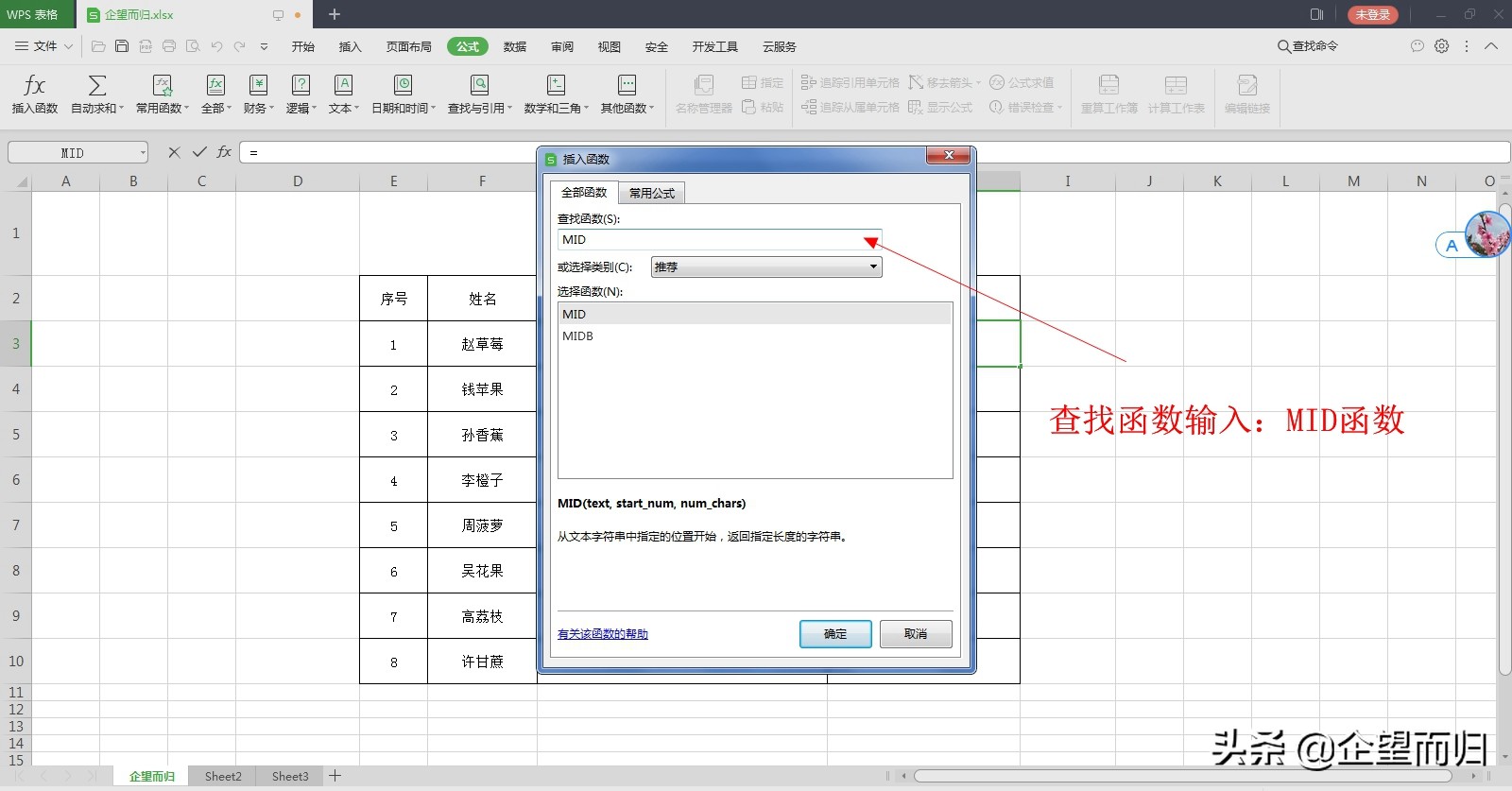Screen dimensions: 1512x791
Task: Open the Financial (财务) functions icon
Action: (258, 85)
